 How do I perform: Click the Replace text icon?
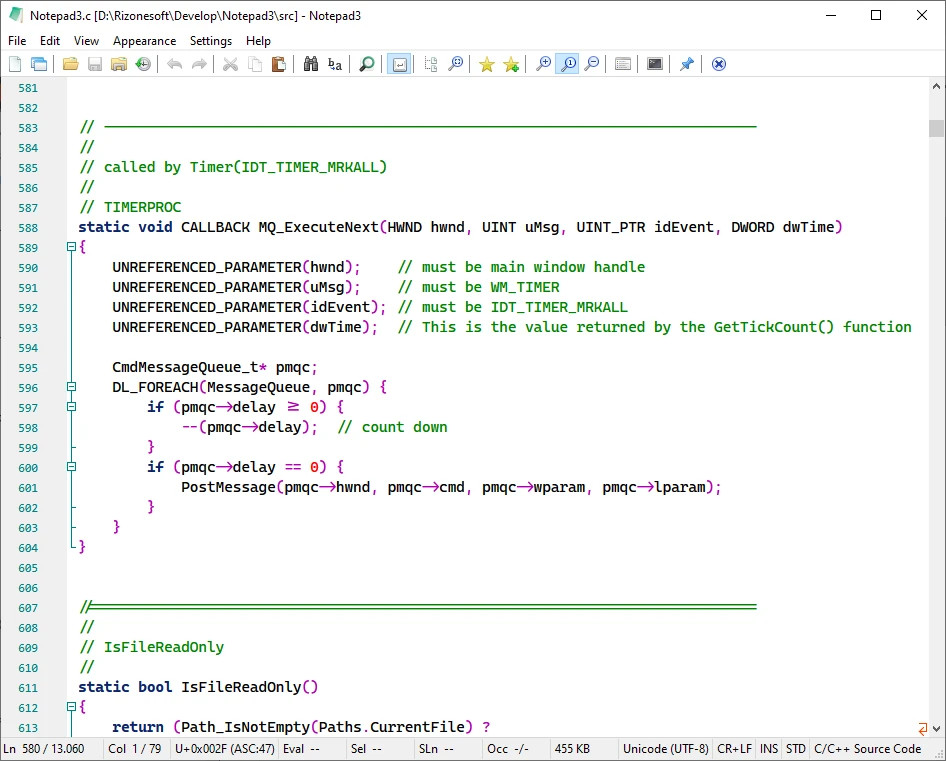coord(335,64)
